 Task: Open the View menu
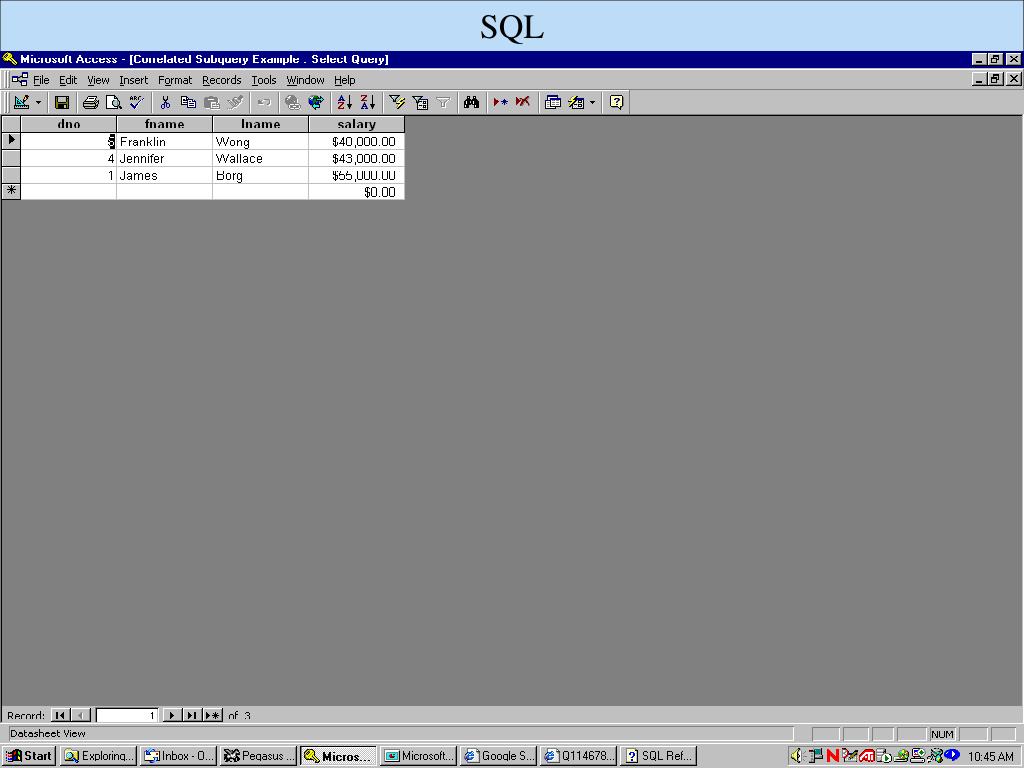tap(99, 80)
